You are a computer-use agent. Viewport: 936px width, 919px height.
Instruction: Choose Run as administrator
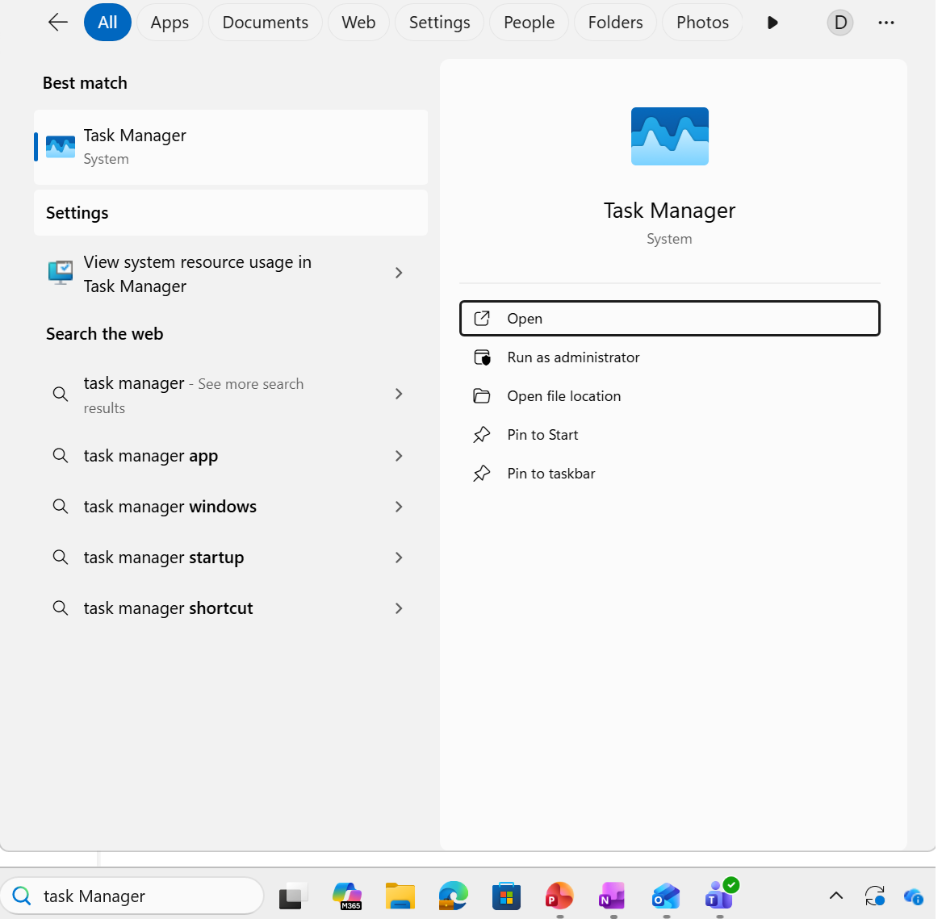pyautogui.click(x=669, y=357)
